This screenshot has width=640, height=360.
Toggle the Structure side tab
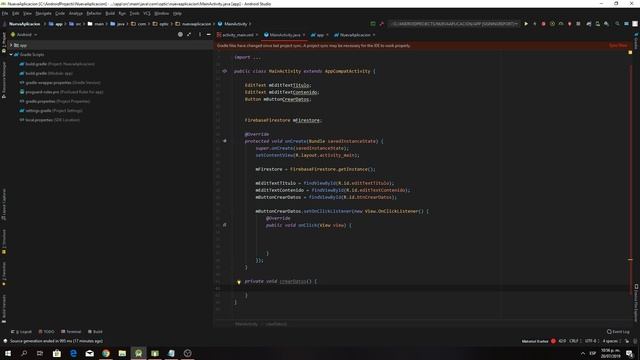pyautogui.click(x=4, y=242)
